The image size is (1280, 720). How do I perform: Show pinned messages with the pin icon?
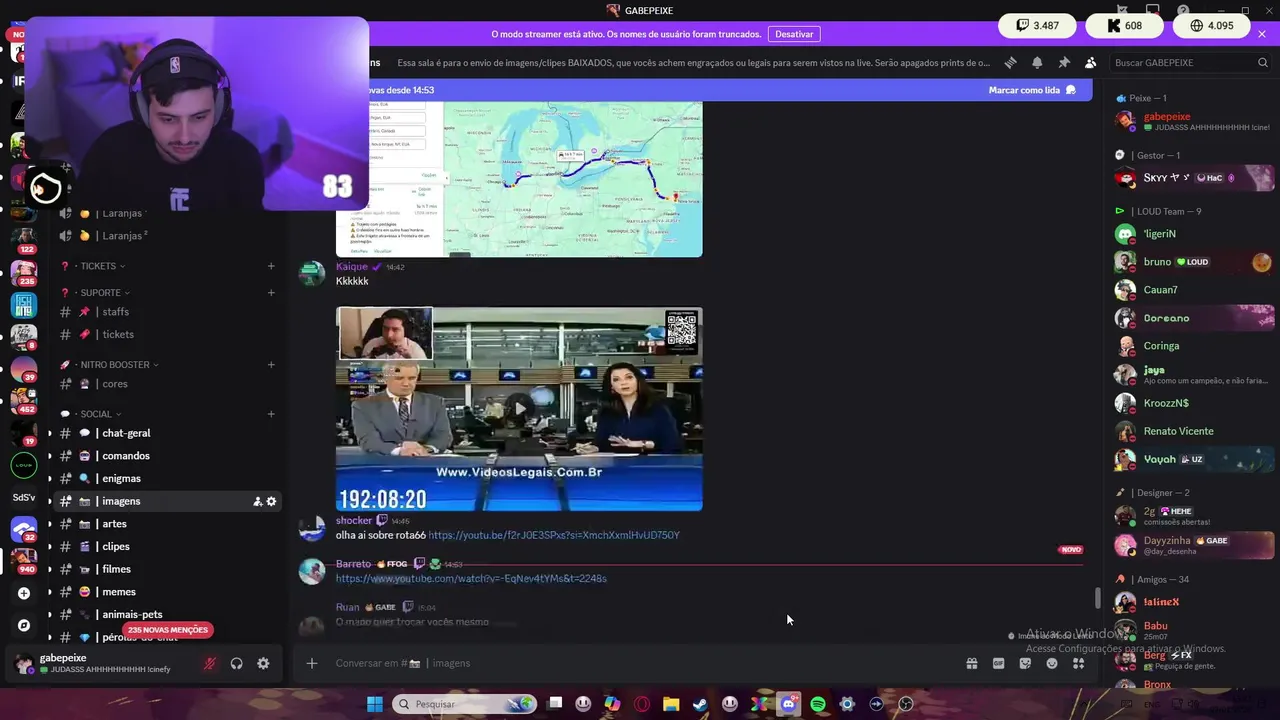[x=1064, y=62]
